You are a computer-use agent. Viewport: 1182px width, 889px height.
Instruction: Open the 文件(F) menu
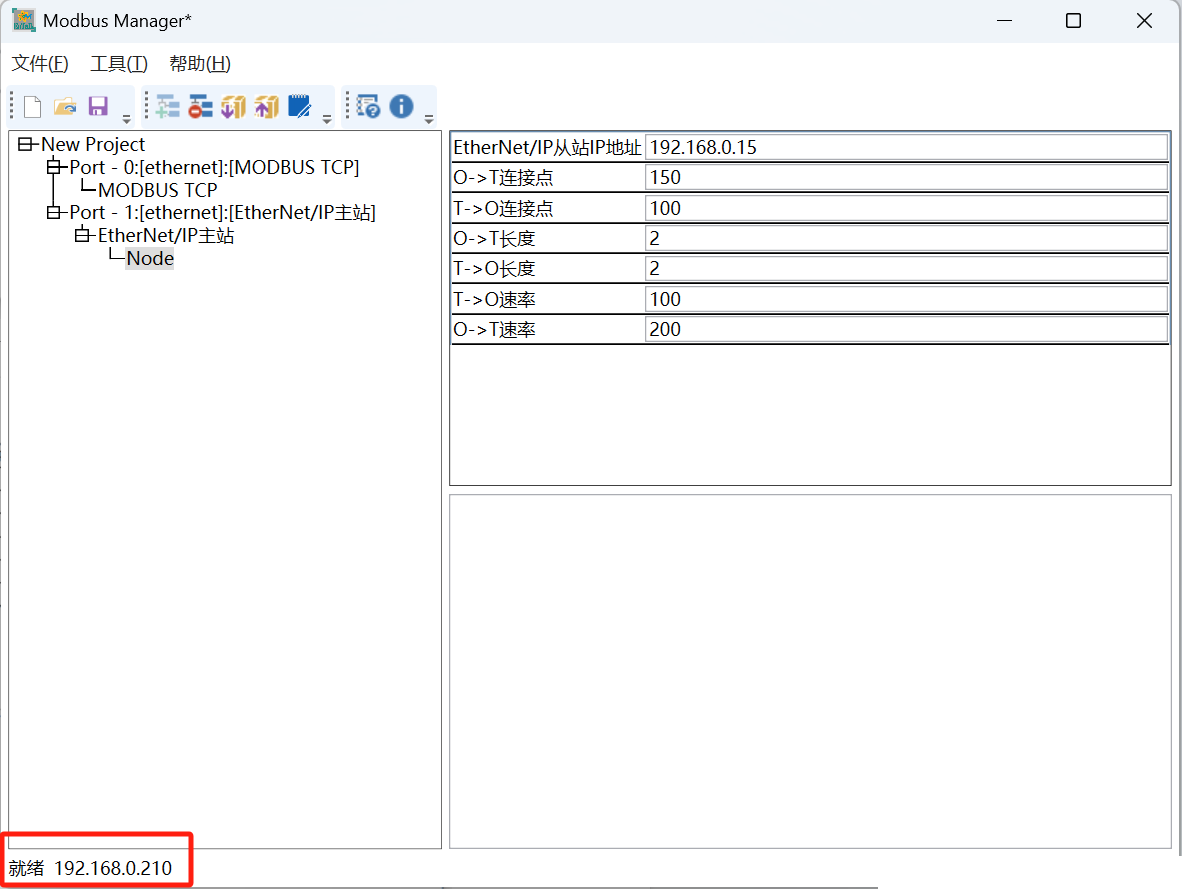pyautogui.click(x=40, y=64)
